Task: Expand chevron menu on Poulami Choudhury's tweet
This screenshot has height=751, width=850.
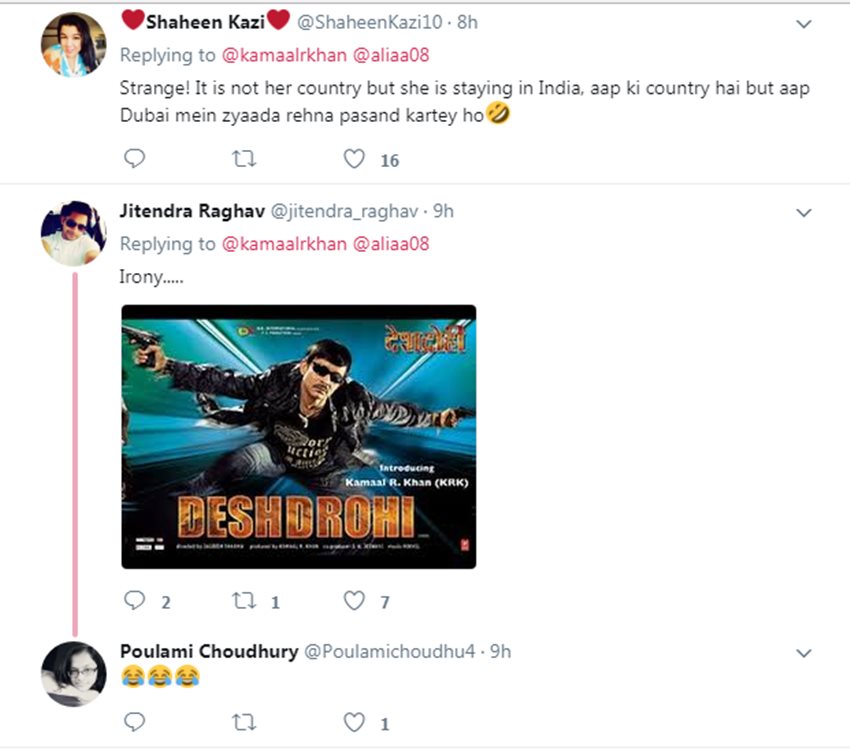Action: [803, 652]
